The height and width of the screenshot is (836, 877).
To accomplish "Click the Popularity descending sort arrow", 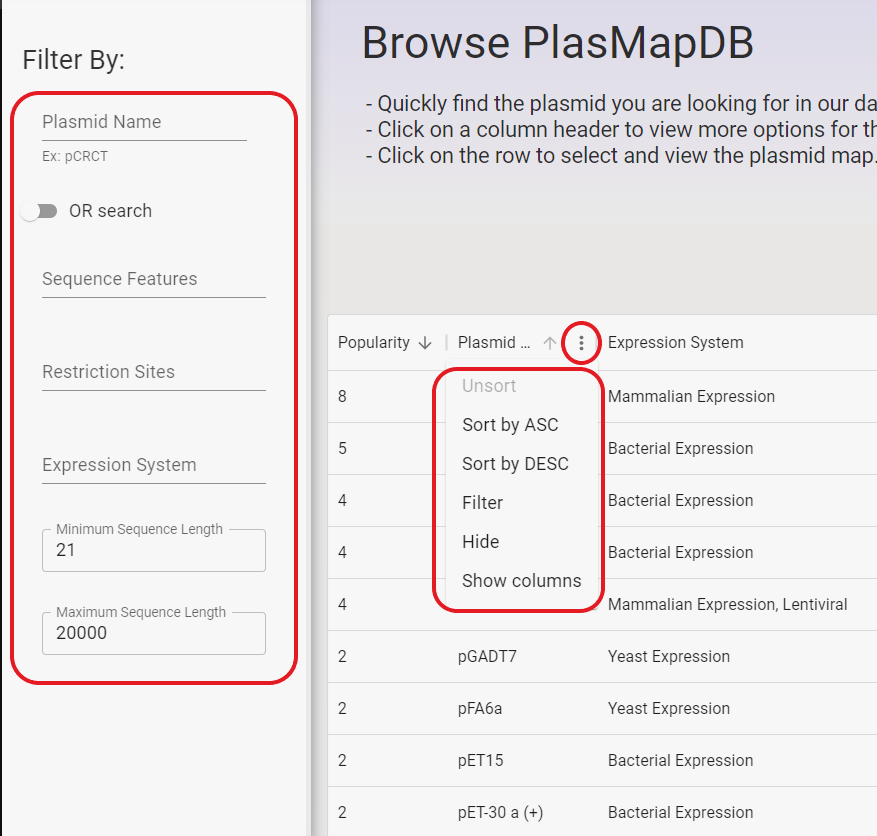I will coord(425,343).
